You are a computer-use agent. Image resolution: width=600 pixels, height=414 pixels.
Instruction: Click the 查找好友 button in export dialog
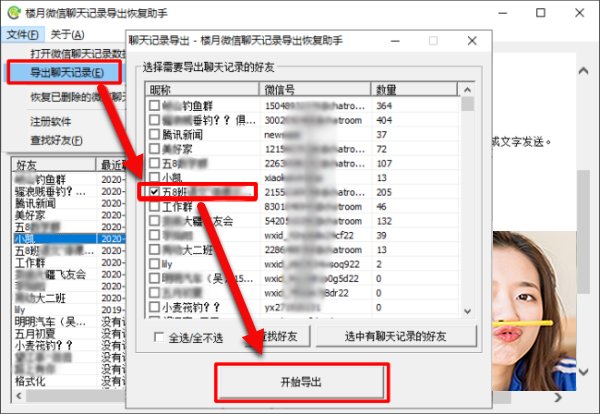(279, 336)
